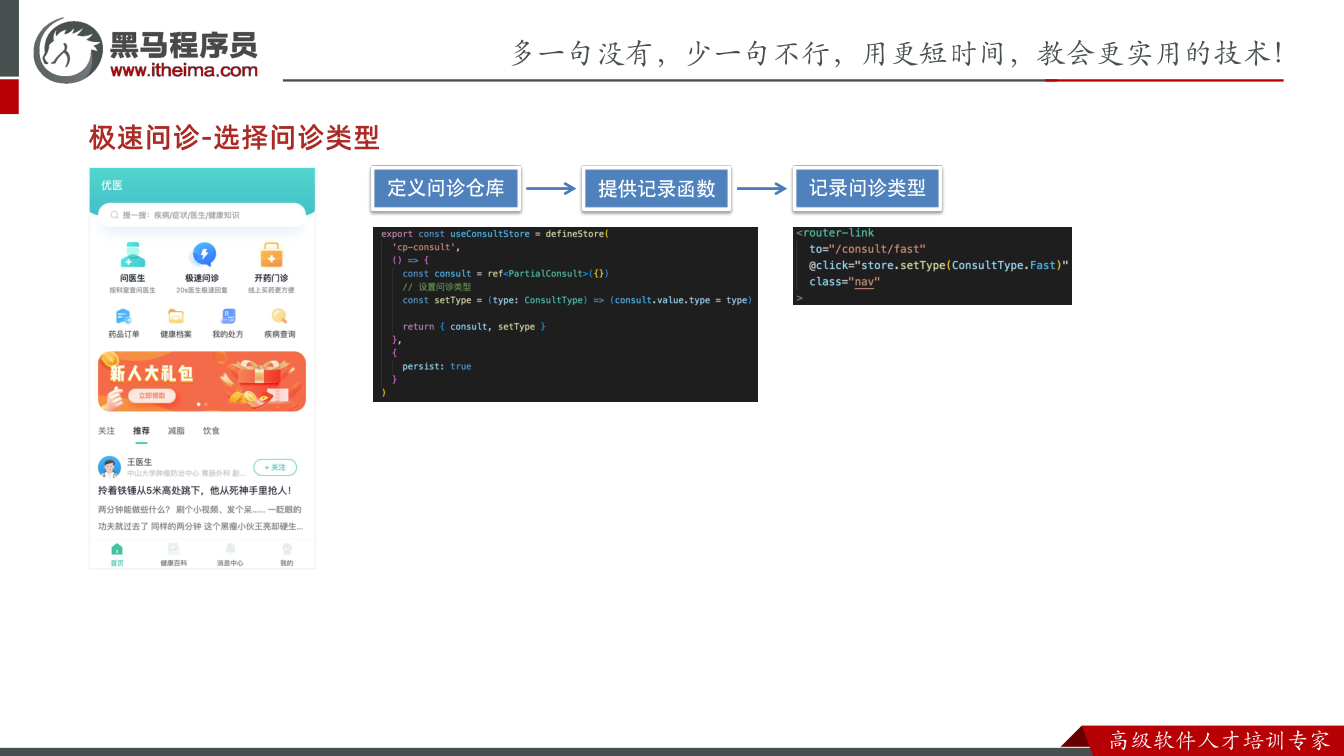The height and width of the screenshot is (756, 1344).
Task: Open 消息中心 bell icon
Action: [230, 549]
